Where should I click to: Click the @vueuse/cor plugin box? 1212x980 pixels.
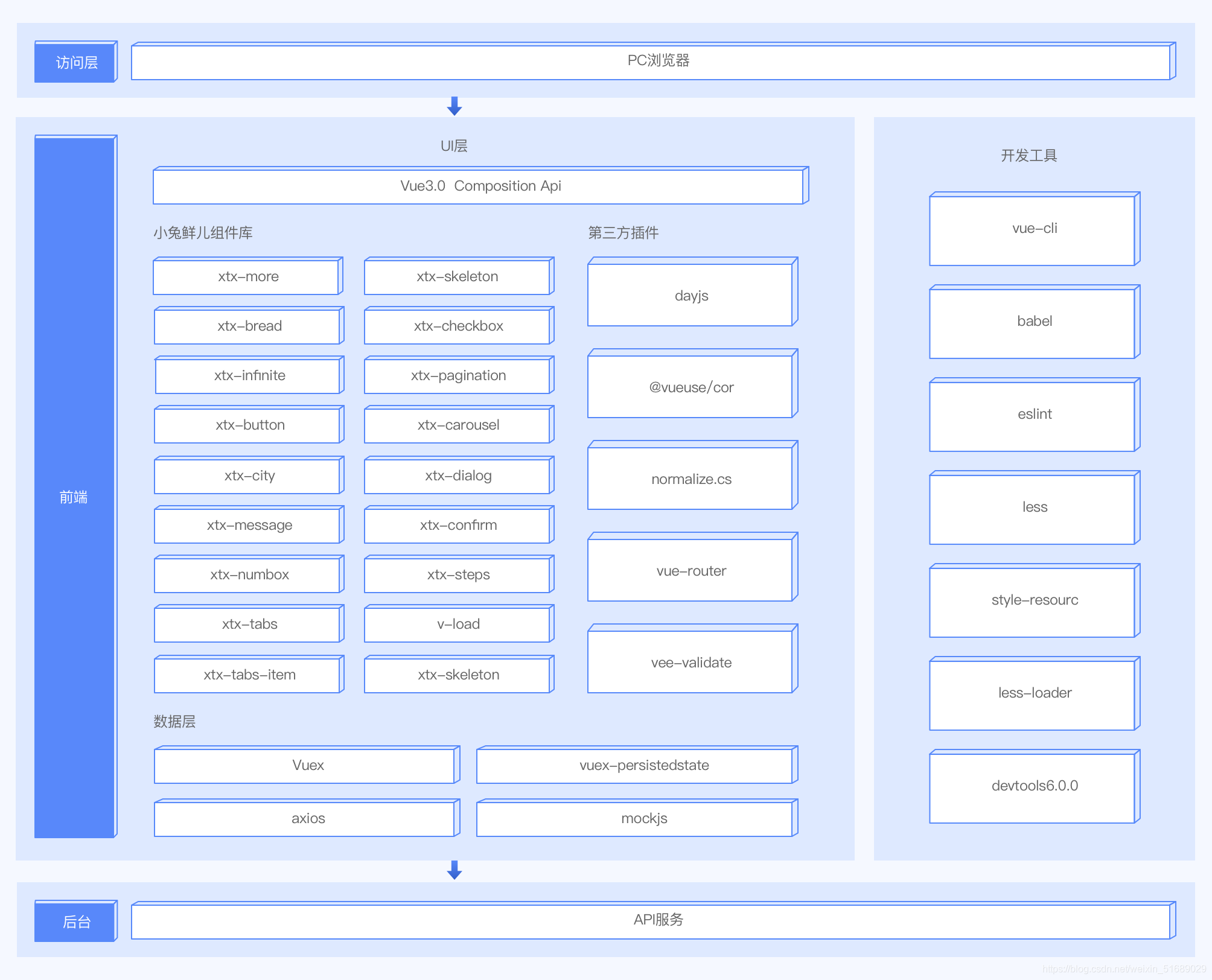[x=692, y=383]
